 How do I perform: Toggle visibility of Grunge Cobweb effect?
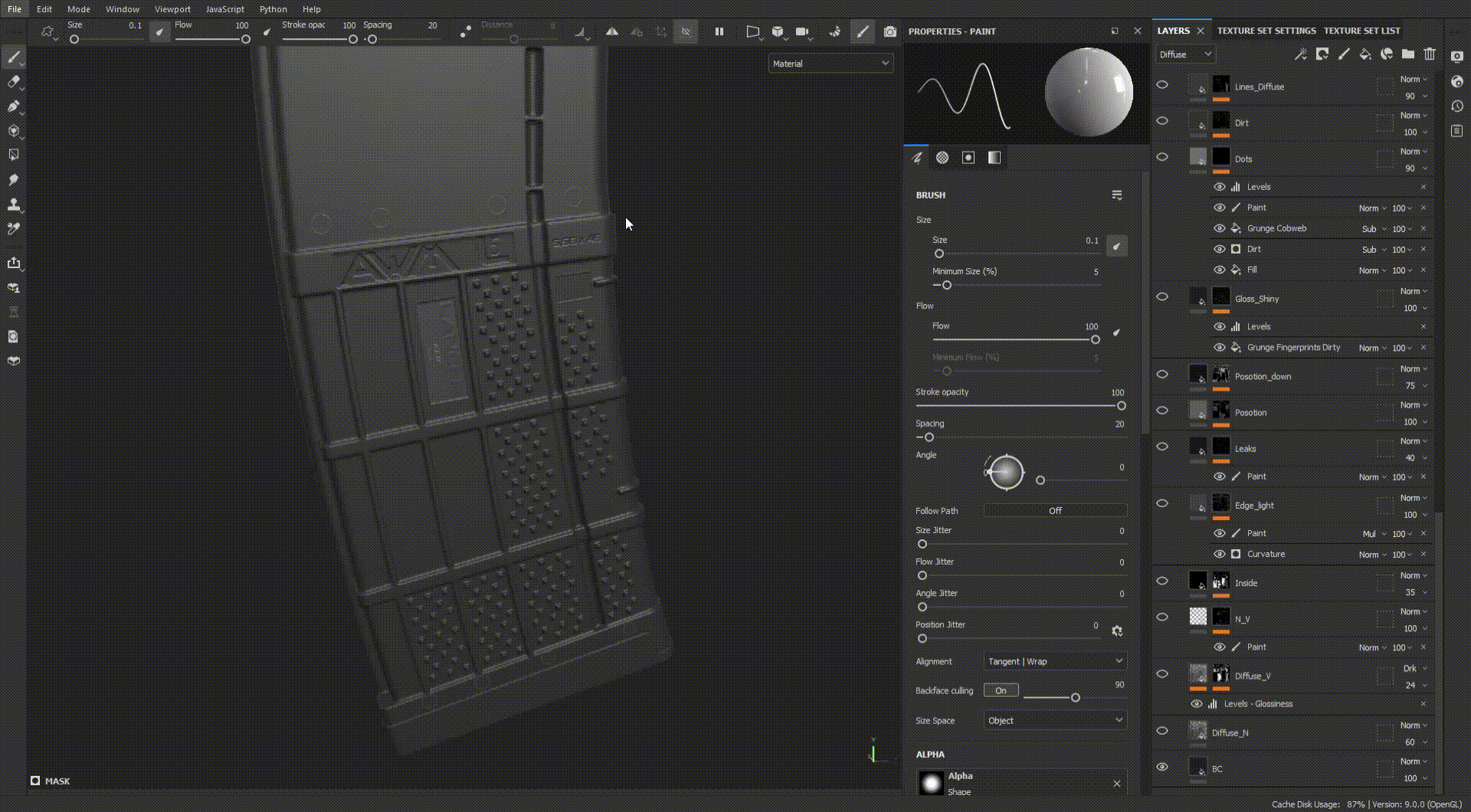coord(1219,228)
